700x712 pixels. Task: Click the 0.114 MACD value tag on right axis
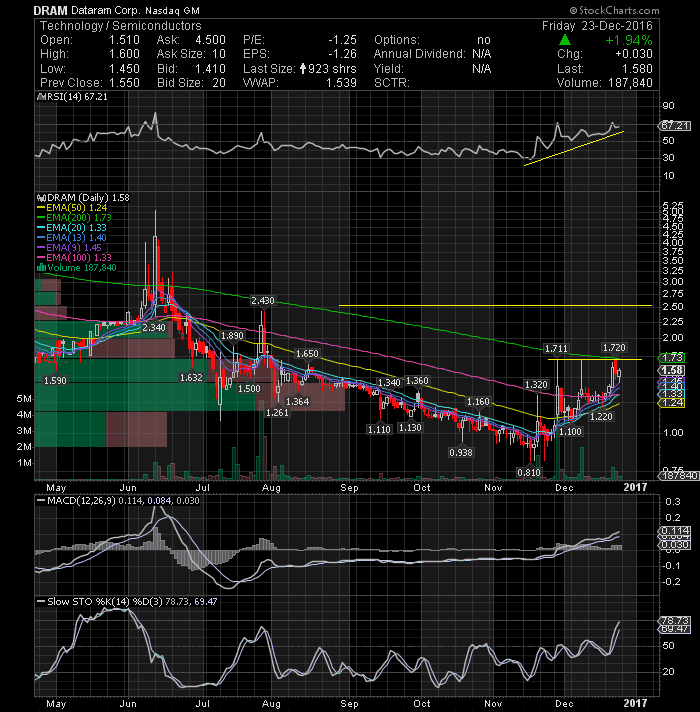point(675,531)
